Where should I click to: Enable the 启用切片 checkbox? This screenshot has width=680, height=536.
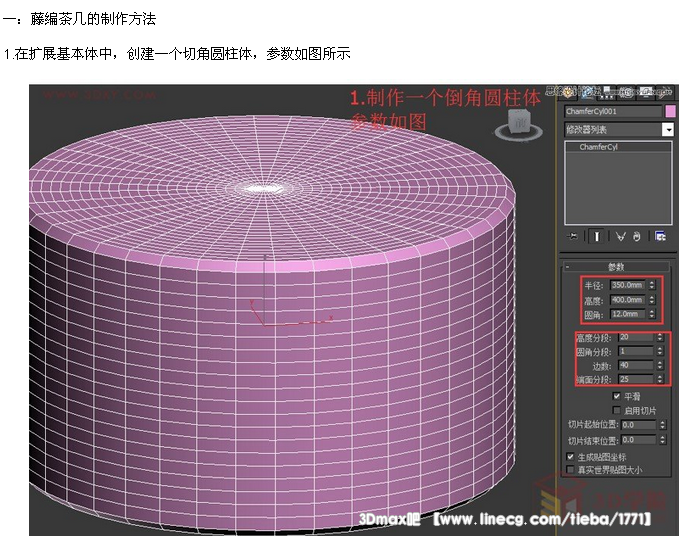point(616,410)
